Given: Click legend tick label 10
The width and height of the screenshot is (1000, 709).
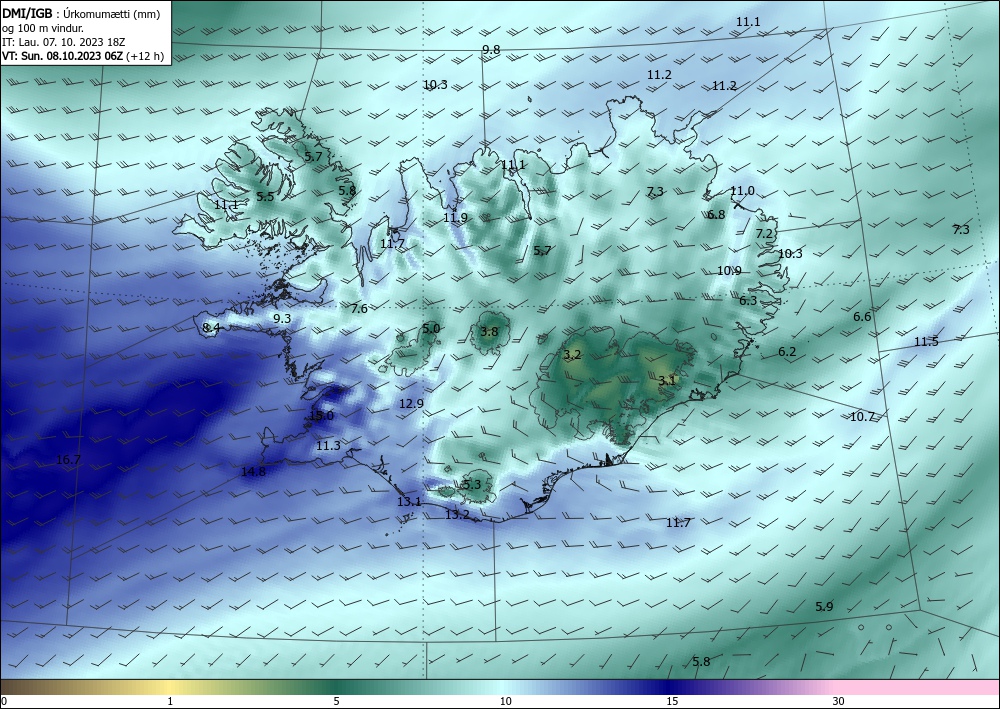Looking at the screenshot, I should point(505,702).
